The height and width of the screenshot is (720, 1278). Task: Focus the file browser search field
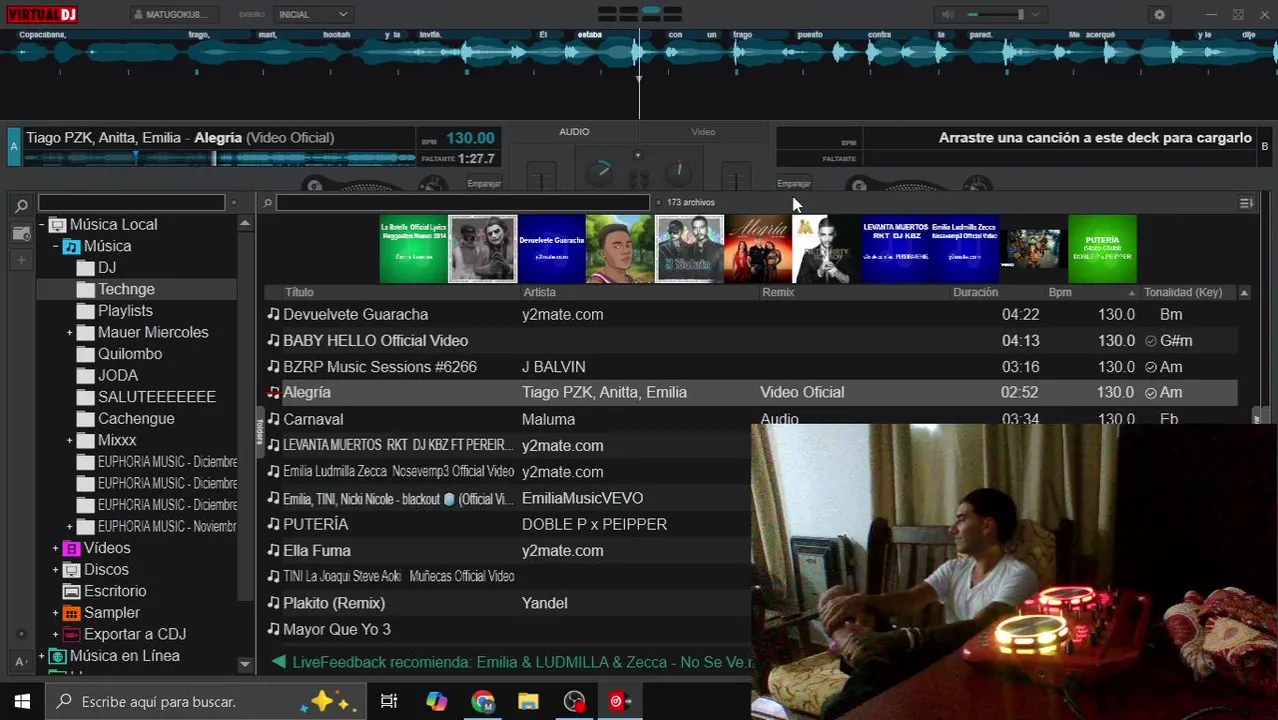[463, 203]
